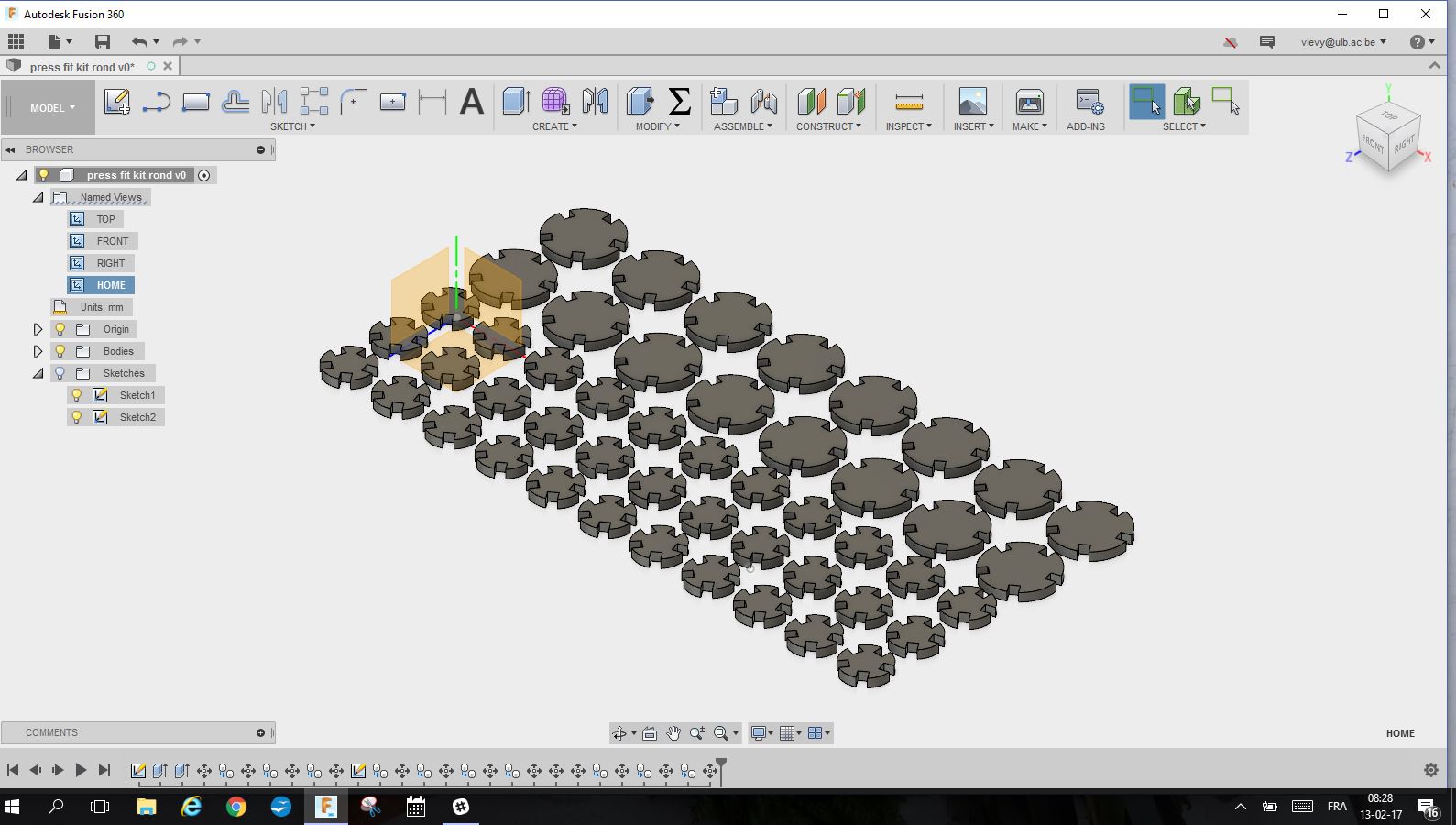Viewport: 1456px width, 825px height.
Task: Toggle visibility lightbulb for Sketch1
Action: pos(77,395)
